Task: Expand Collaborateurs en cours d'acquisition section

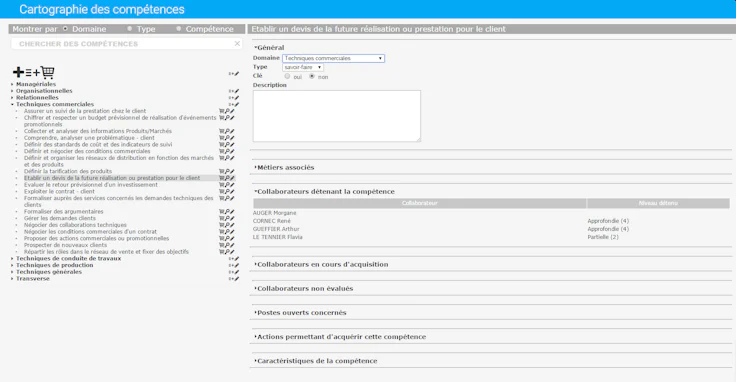Action: pyautogui.click(x=322, y=265)
